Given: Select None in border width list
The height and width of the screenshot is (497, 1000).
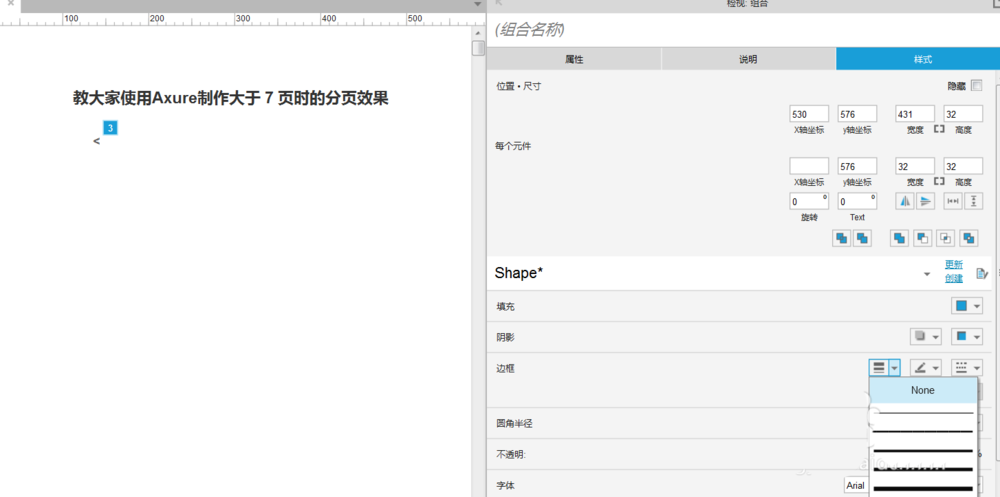Looking at the screenshot, I should coord(923,390).
